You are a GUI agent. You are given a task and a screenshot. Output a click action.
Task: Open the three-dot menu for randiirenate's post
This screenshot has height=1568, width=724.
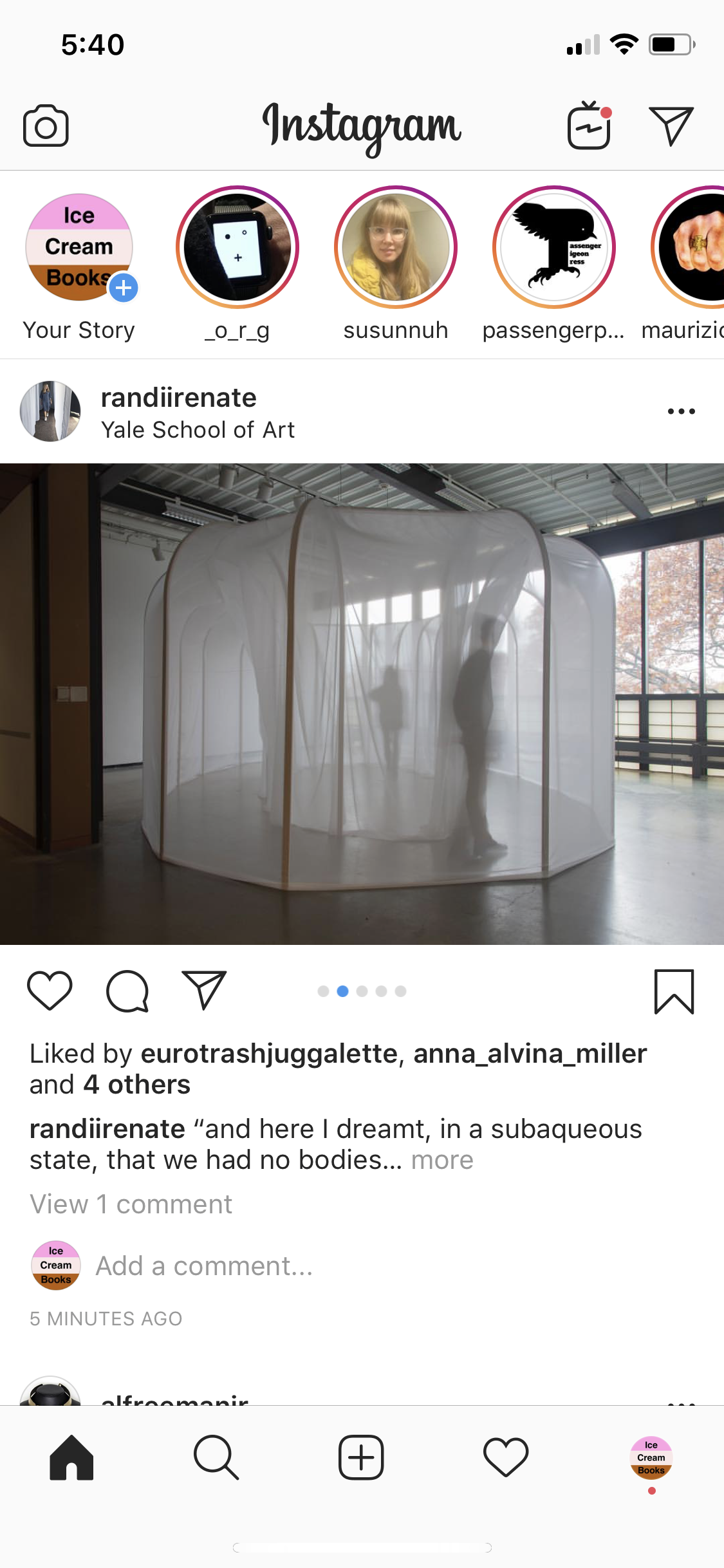682,411
